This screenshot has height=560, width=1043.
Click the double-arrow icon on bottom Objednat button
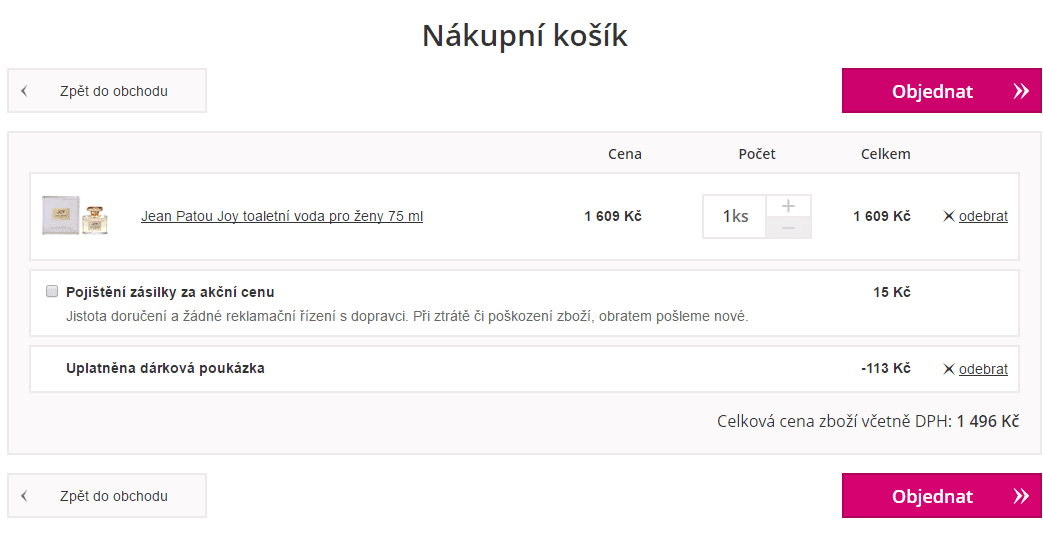(1021, 496)
